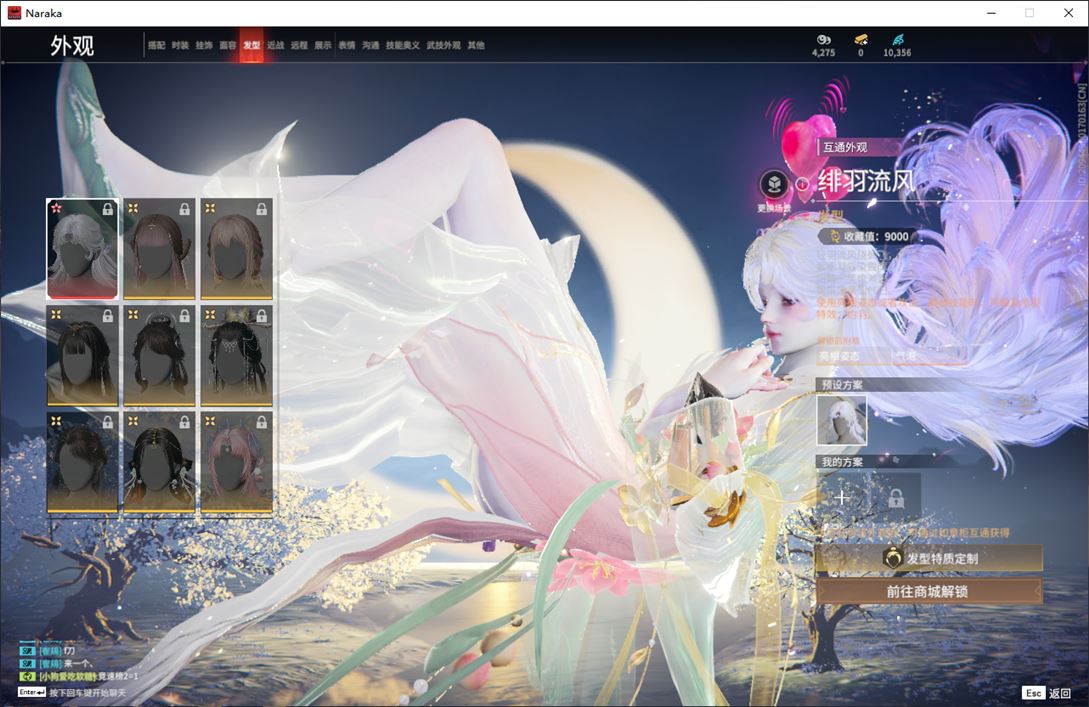1089x707 pixels.
Task: Select the black hairstyle with gold center ornament
Action: click(x=159, y=463)
